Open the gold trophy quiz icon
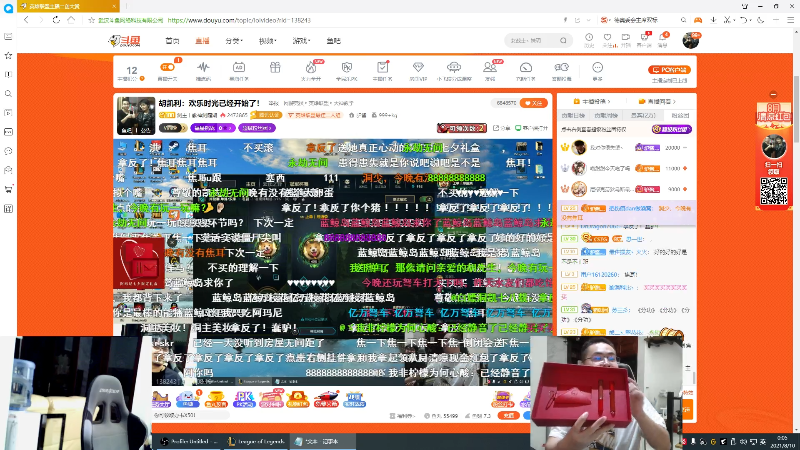The height and width of the screenshot is (450, 800). tap(216, 398)
